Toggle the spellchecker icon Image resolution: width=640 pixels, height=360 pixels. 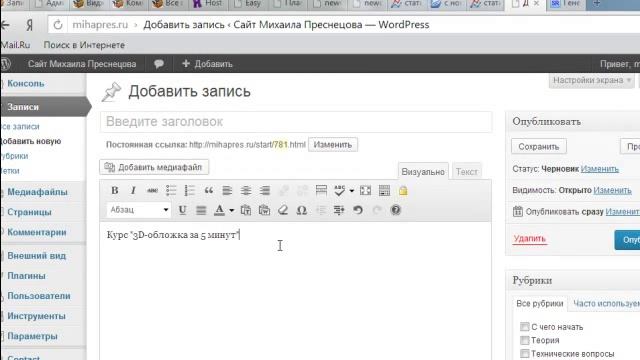[x=339, y=190]
